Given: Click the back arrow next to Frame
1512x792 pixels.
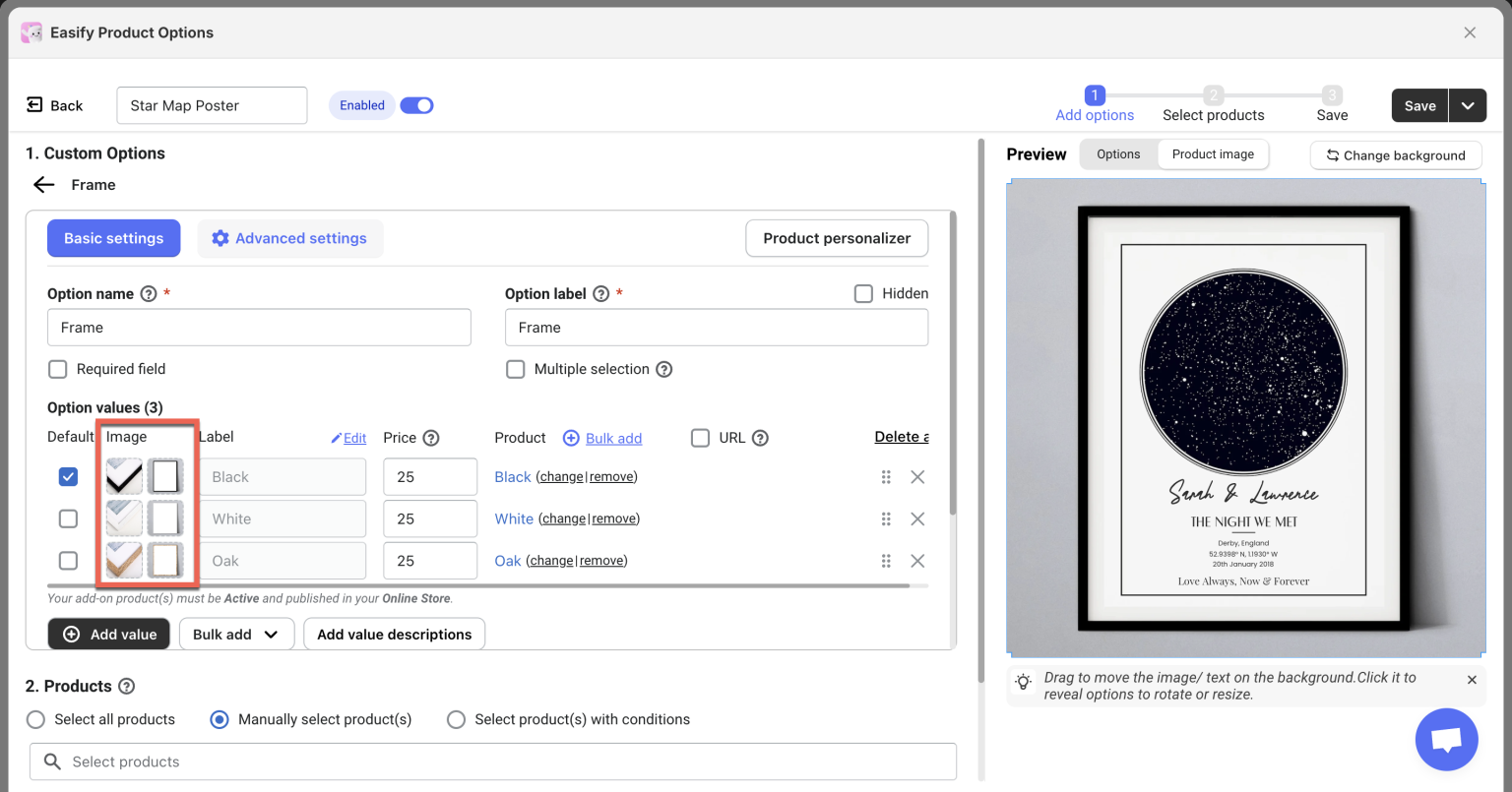Looking at the screenshot, I should pyautogui.click(x=43, y=185).
